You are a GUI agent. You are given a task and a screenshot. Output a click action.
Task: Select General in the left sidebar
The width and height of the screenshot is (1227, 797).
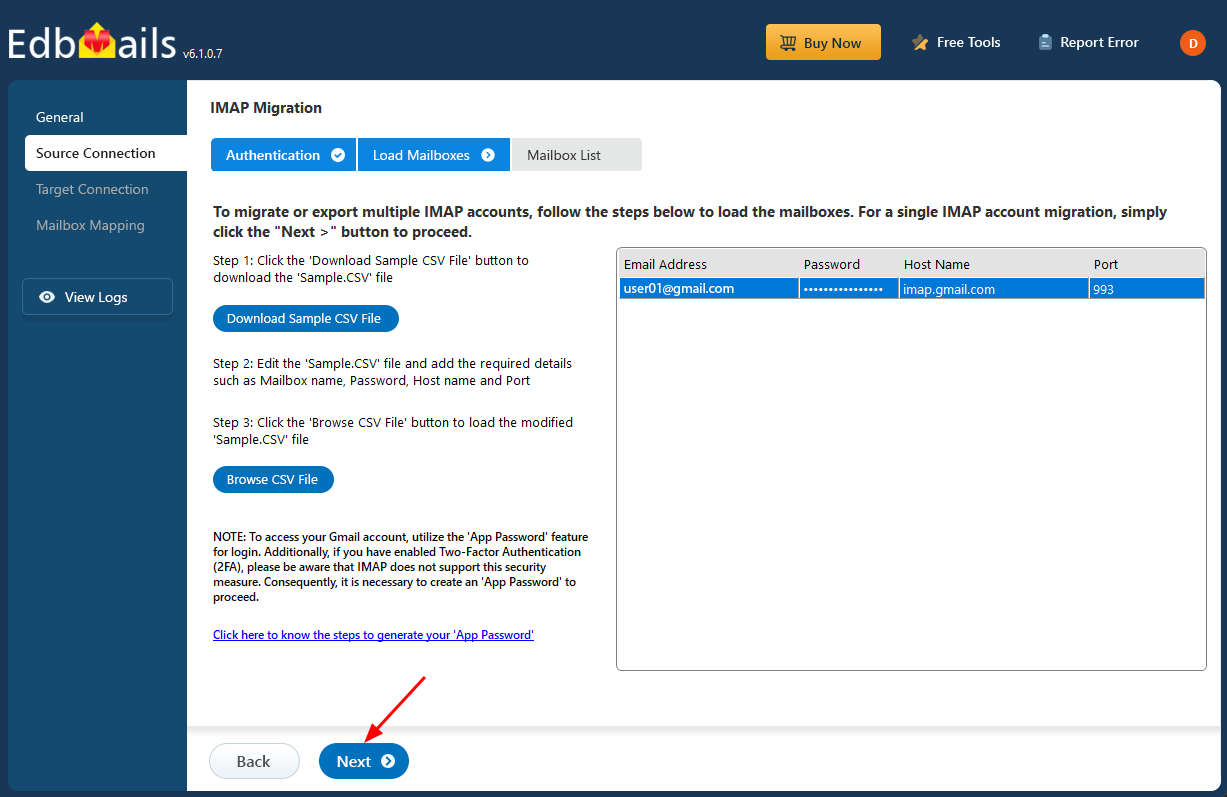(60, 117)
